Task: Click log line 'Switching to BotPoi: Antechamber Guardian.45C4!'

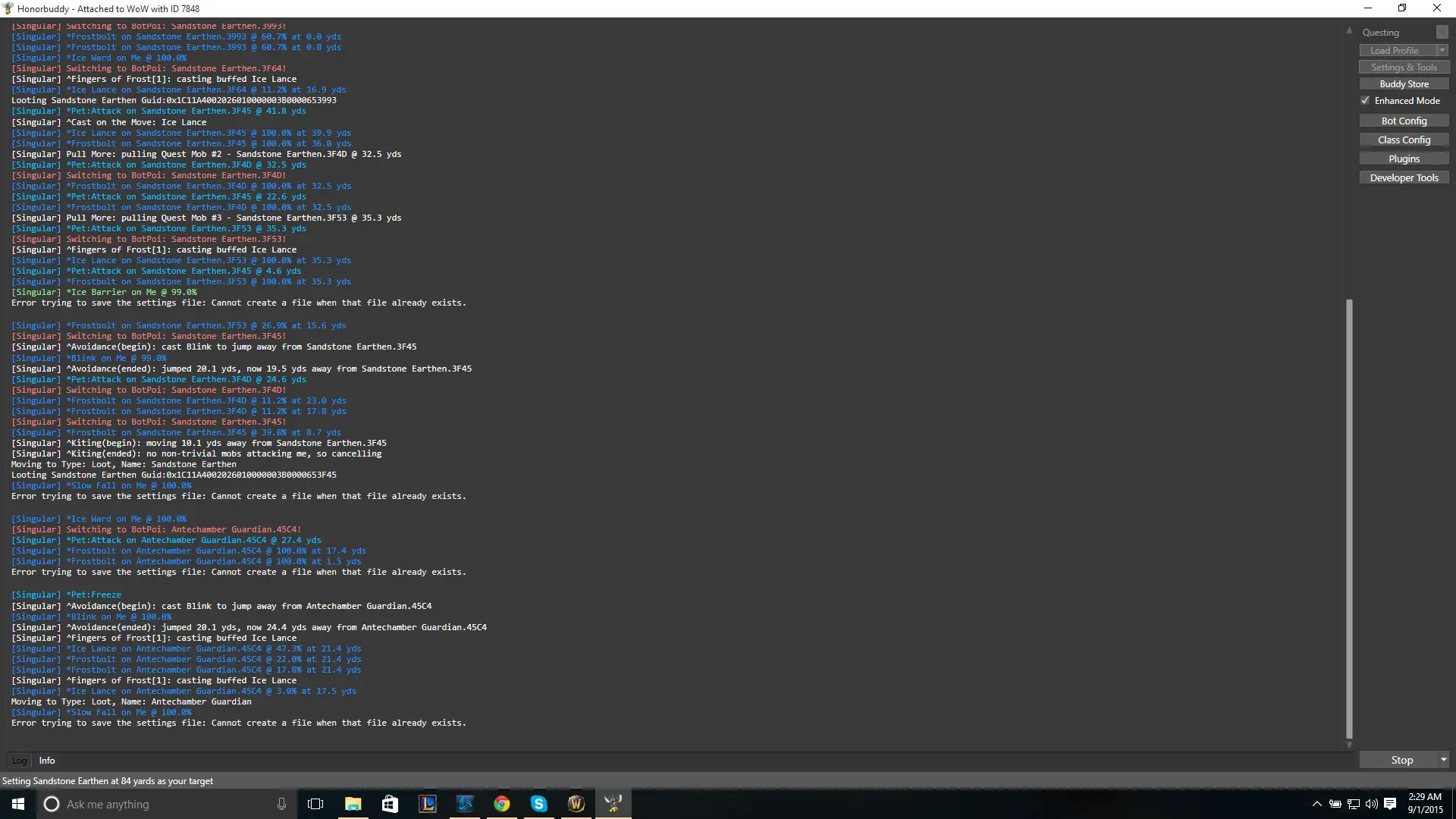Action: click(x=156, y=529)
